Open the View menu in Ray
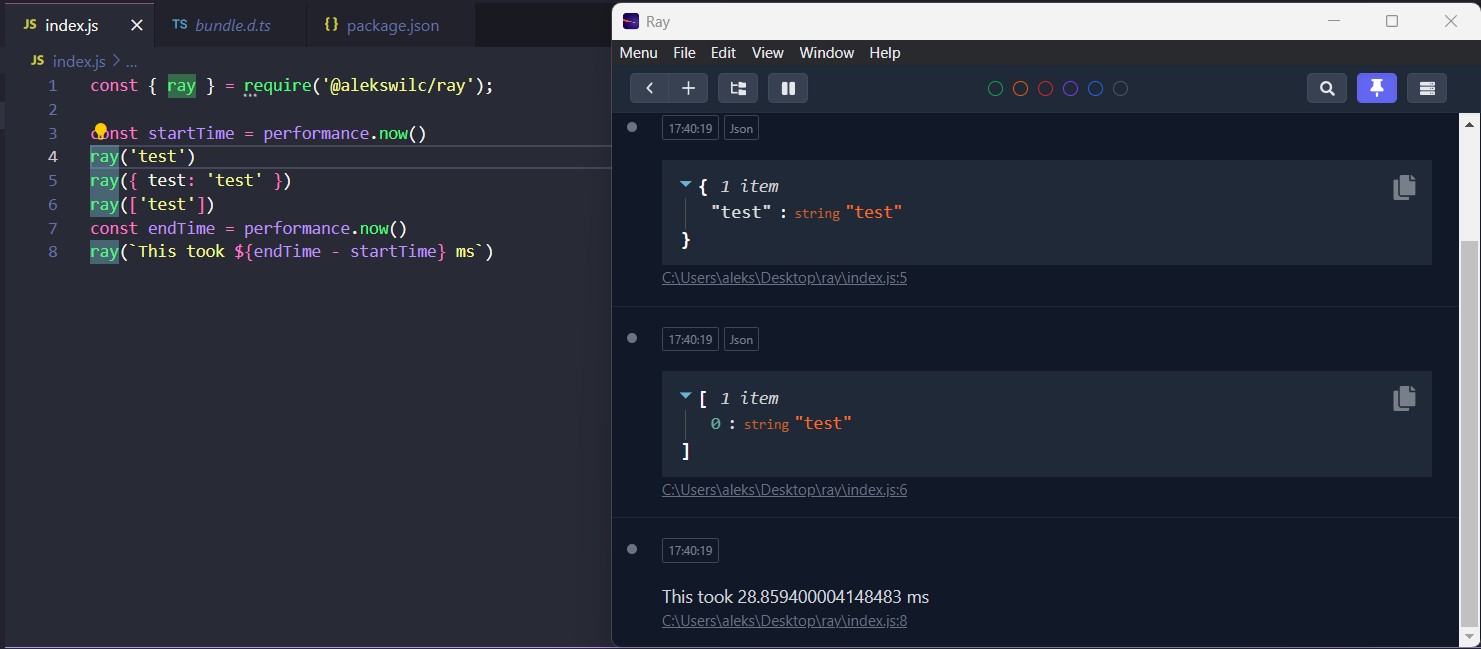Image resolution: width=1481 pixels, height=649 pixels. 768,53
